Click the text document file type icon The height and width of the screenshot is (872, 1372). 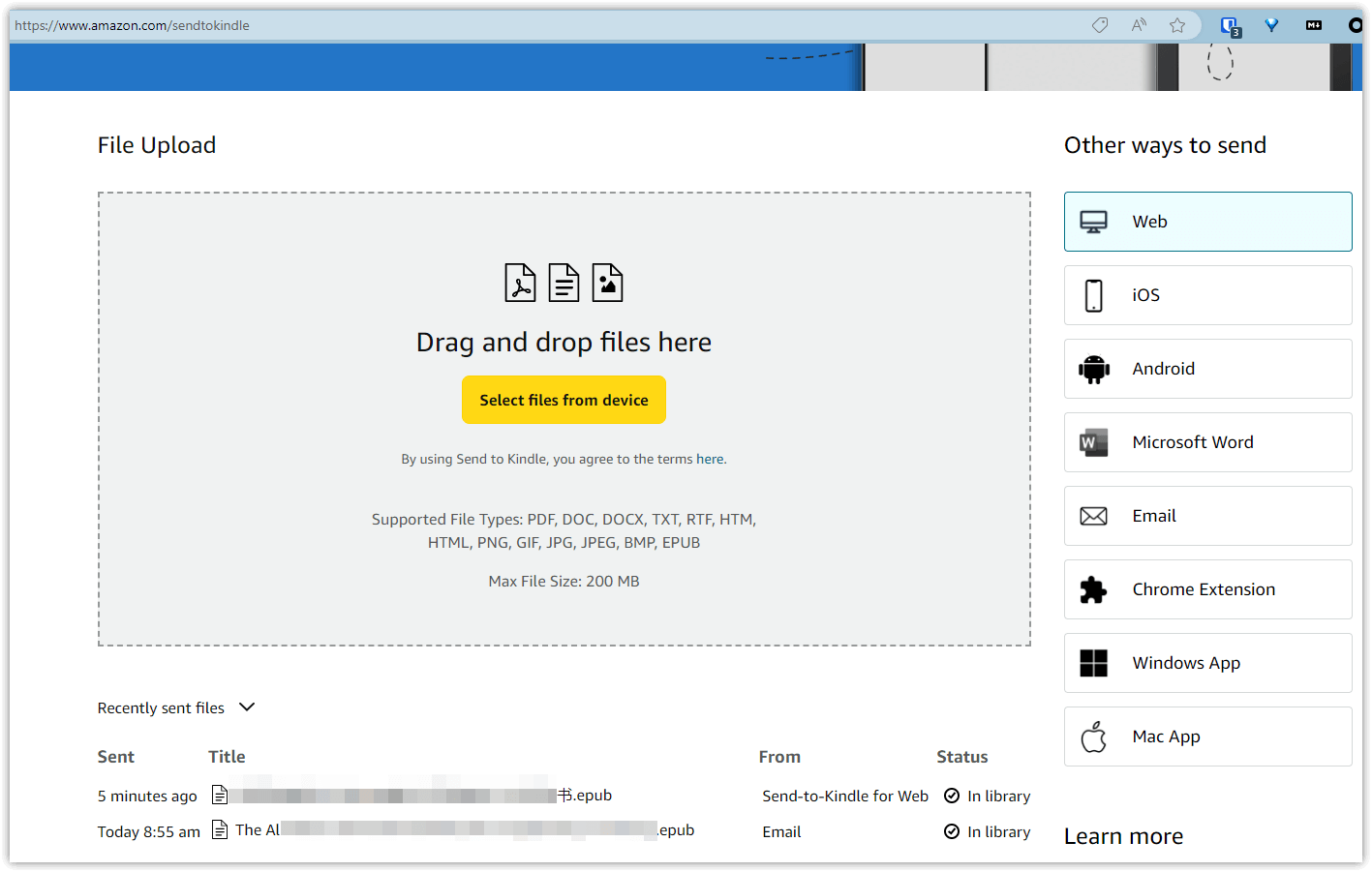[564, 283]
